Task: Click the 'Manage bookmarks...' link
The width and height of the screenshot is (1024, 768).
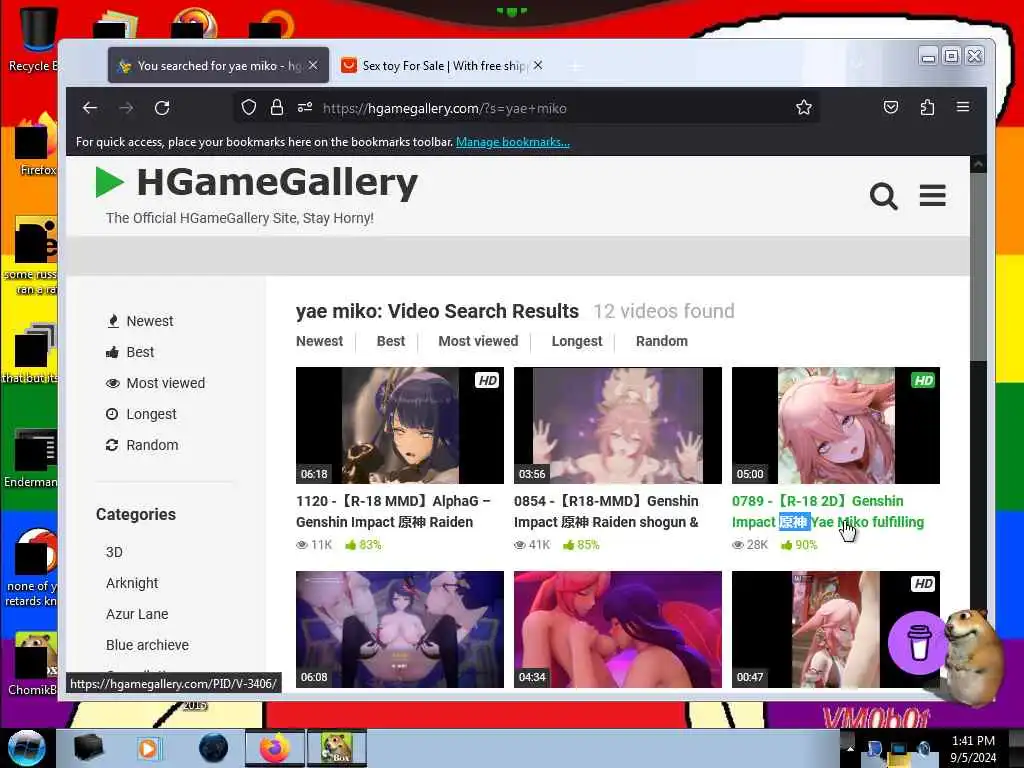Action: (513, 142)
